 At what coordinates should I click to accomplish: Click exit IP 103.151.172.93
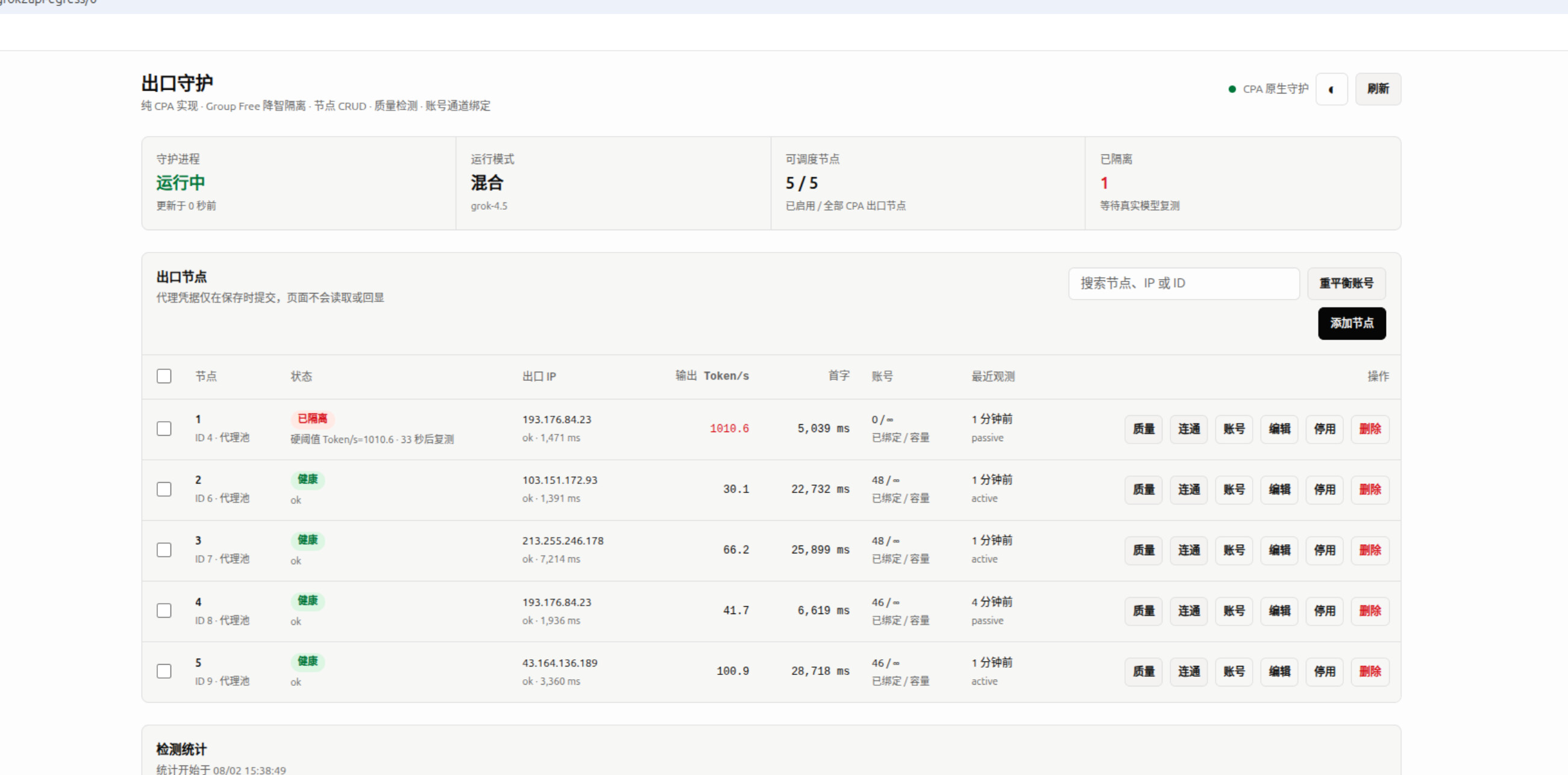(x=559, y=480)
